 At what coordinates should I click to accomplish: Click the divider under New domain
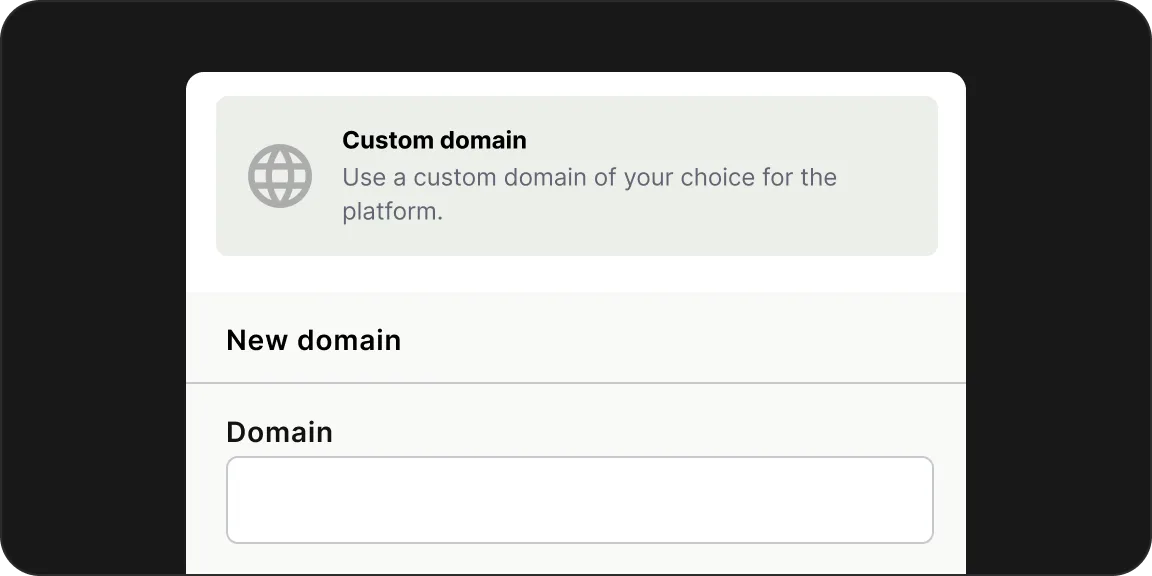pyautogui.click(x=575, y=381)
